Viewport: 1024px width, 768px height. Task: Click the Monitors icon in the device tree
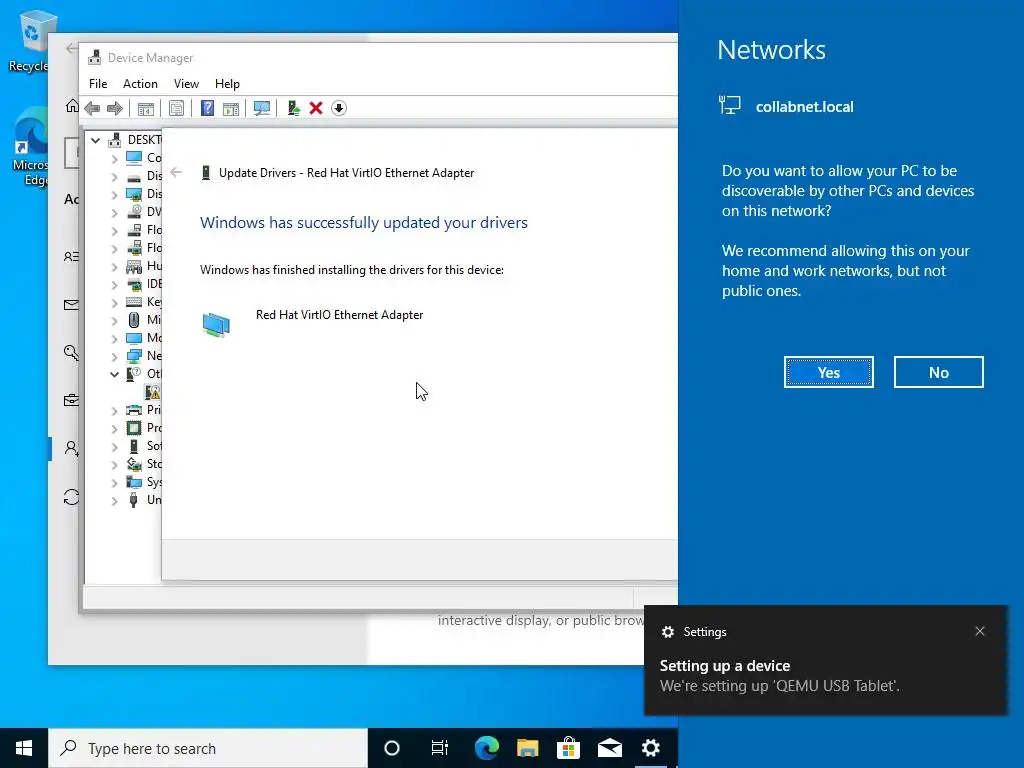pyautogui.click(x=134, y=338)
